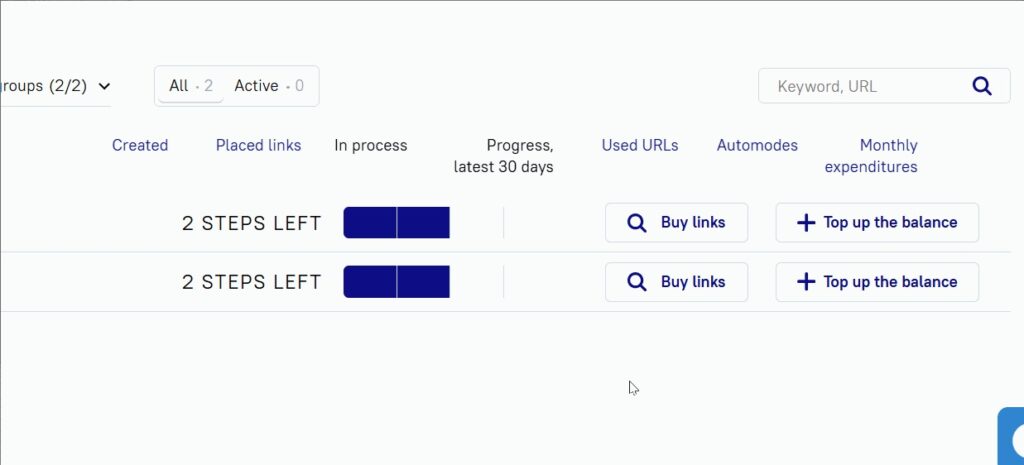Sort by Automodes column header

coord(757,145)
